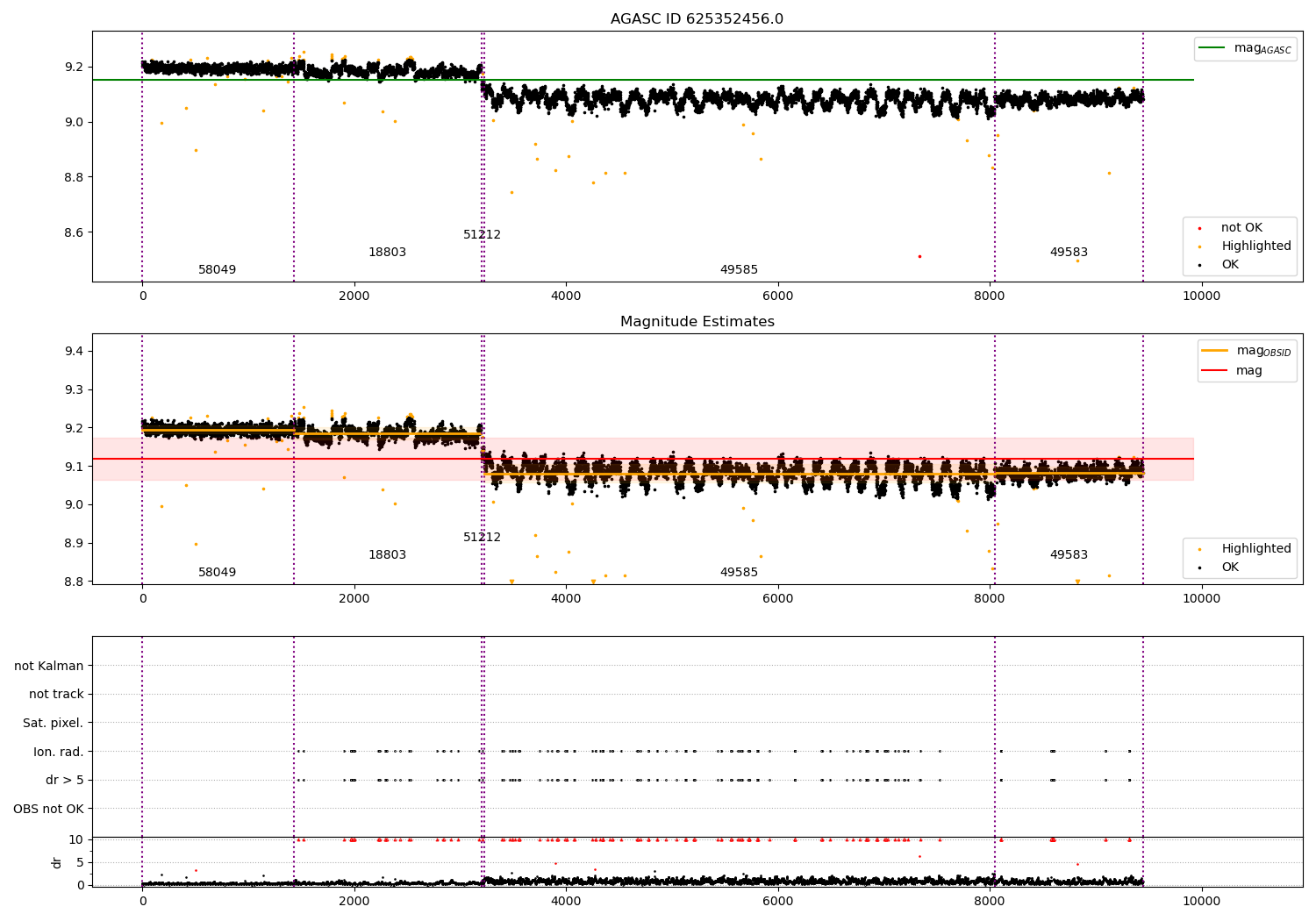Click y-axis tick 9.4 in Magnitude Estimates plot
The height and width of the screenshot is (921, 1316).
click(73, 352)
